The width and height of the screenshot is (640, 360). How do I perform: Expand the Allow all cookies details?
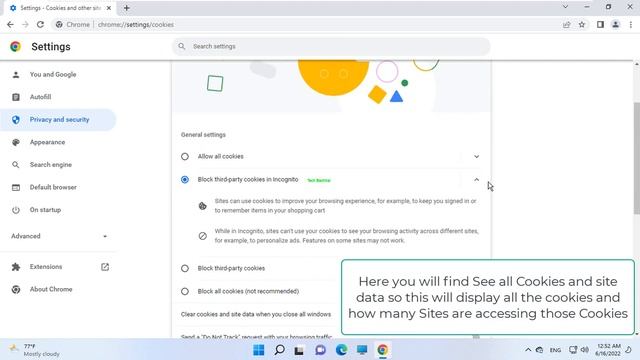pos(476,156)
